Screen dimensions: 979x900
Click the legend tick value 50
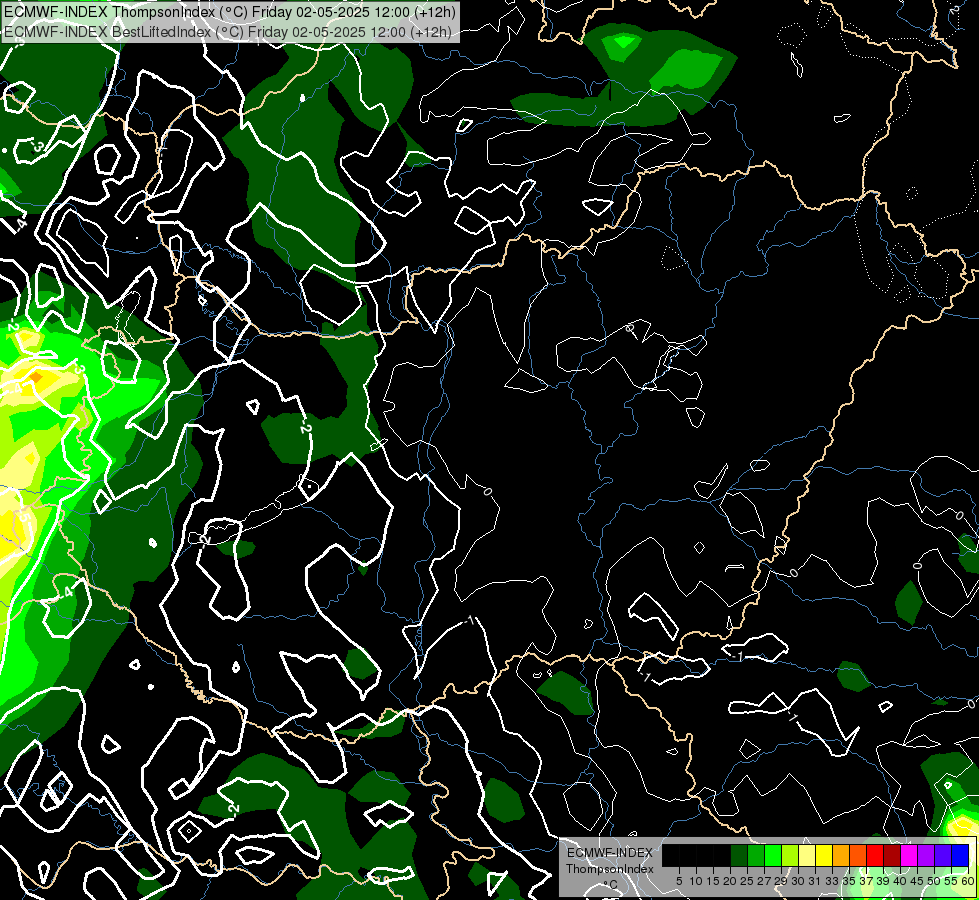(935, 881)
